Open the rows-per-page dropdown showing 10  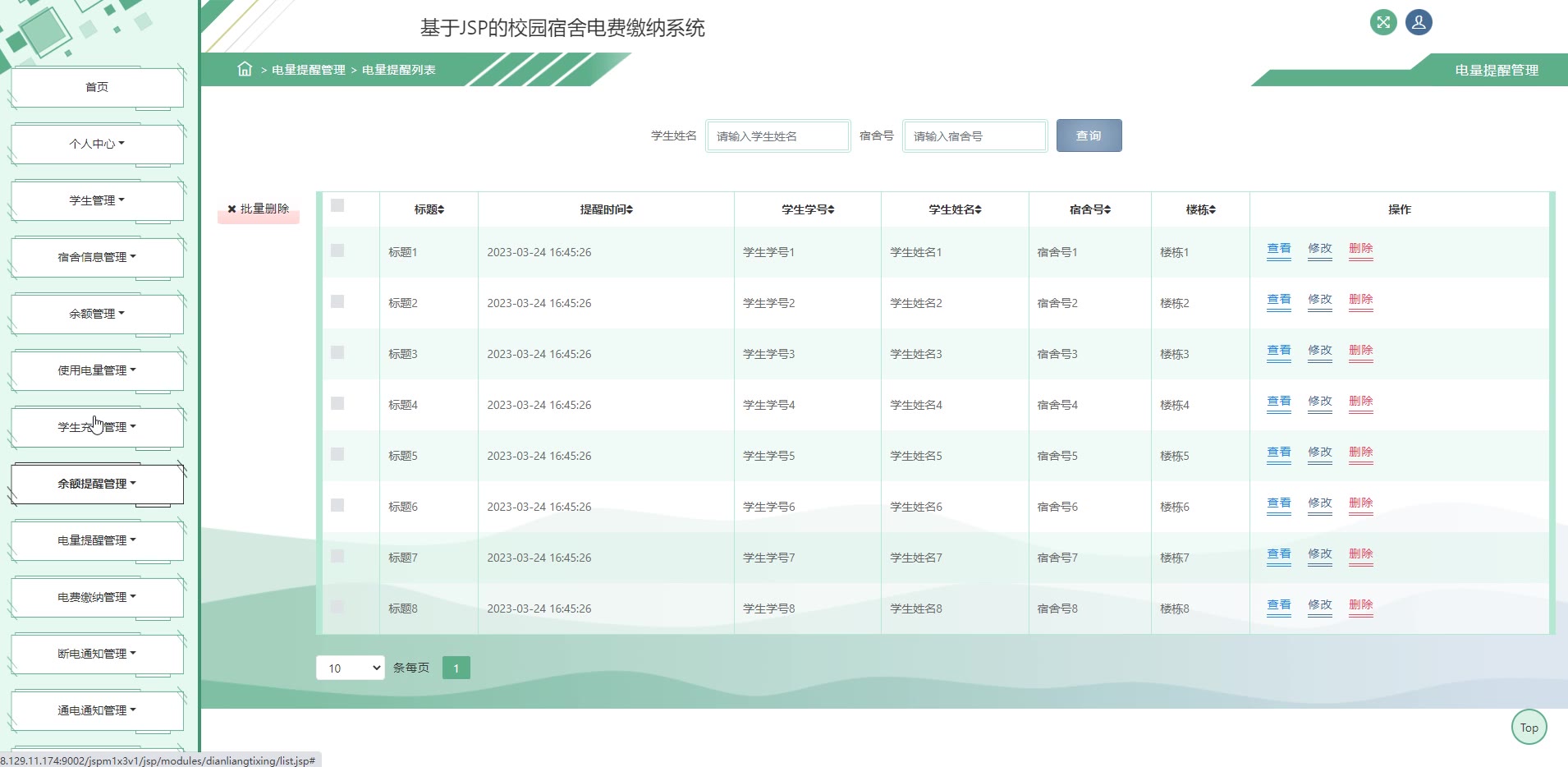(x=351, y=668)
